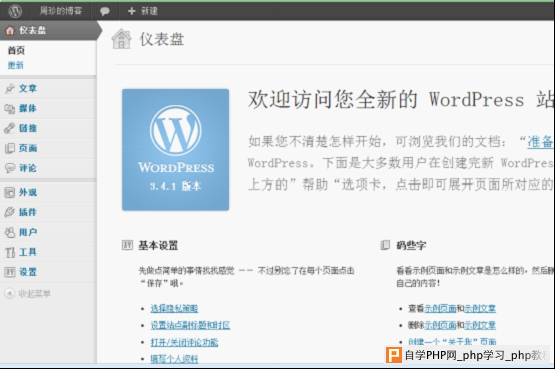Open the 准备 documentation link
555x369 pixels.
[540, 142]
